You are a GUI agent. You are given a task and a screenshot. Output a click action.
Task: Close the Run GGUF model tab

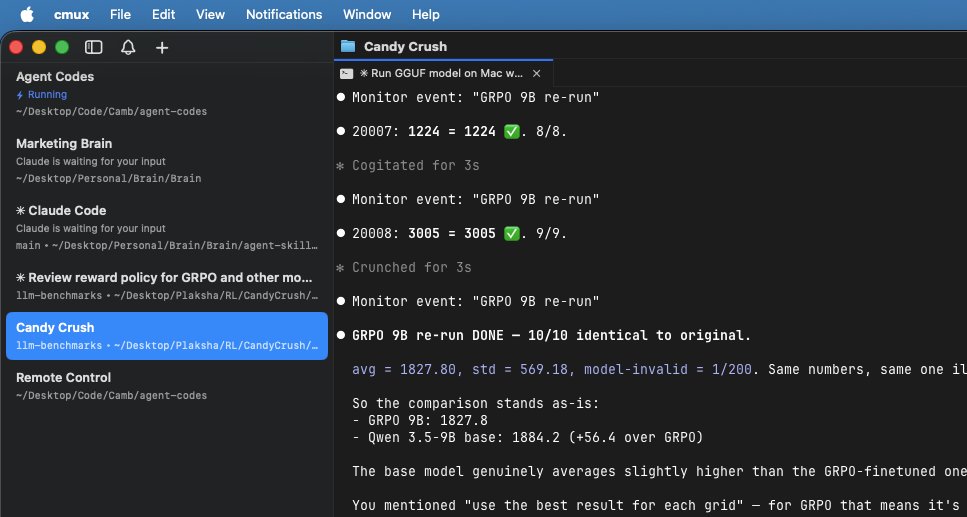pos(537,73)
